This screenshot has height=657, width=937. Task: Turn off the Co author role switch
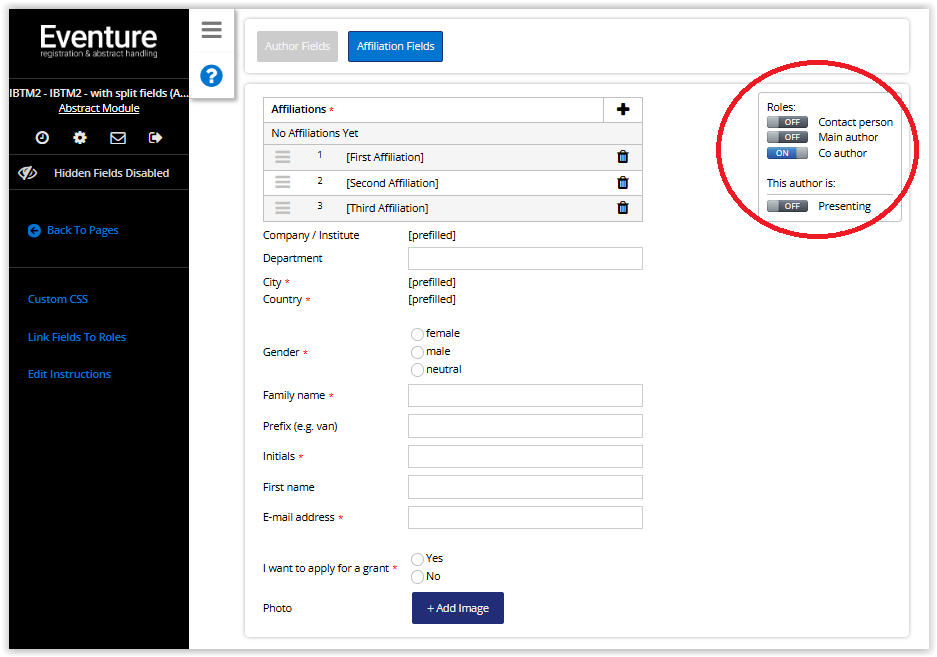(787, 153)
